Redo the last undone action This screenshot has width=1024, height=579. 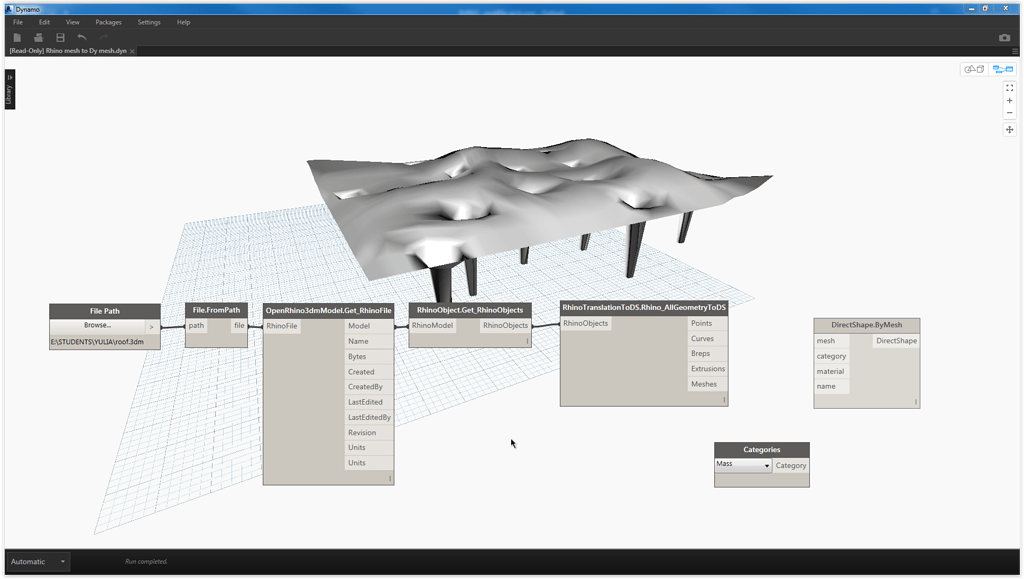[103, 36]
